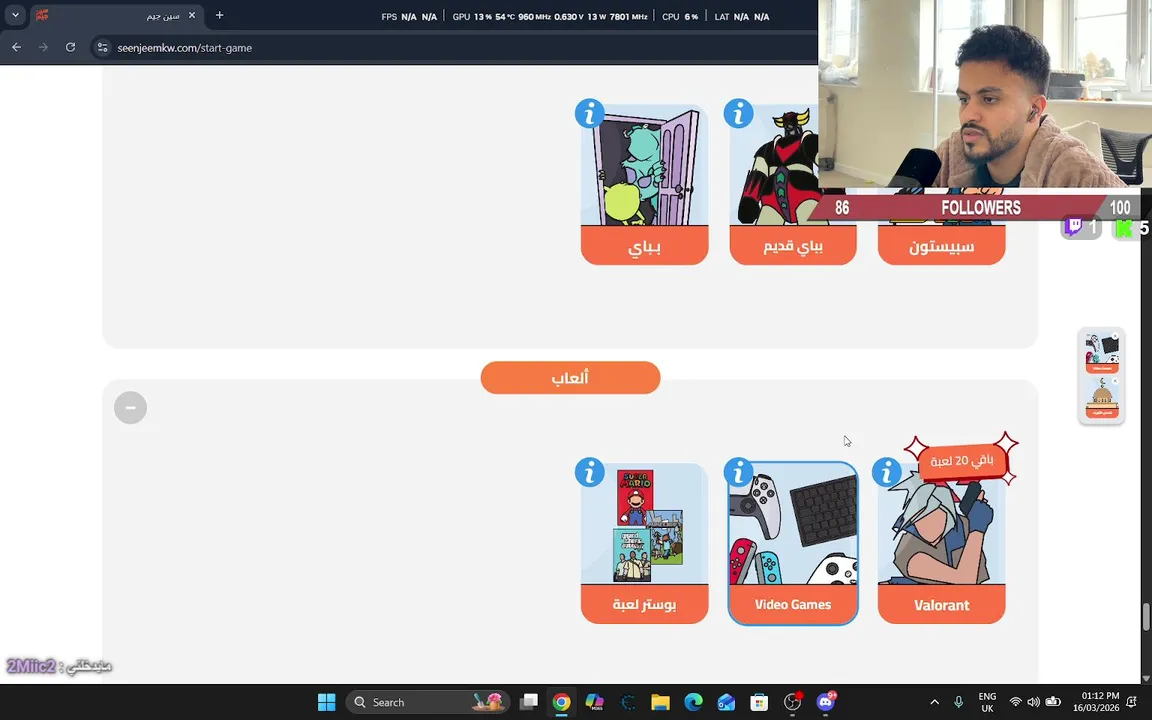
Task: Open Google Chrome from taskbar
Action: (x=561, y=702)
